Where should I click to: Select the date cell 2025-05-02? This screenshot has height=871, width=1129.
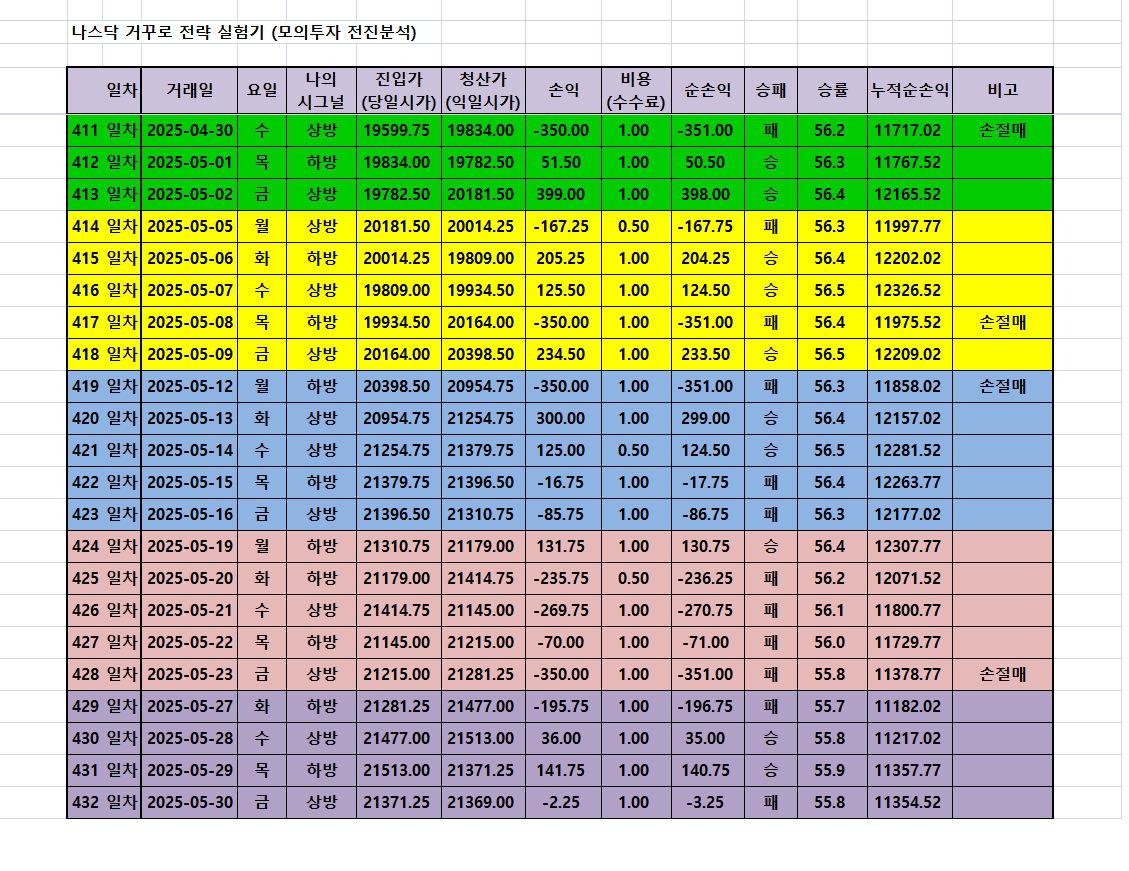[x=189, y=194]
